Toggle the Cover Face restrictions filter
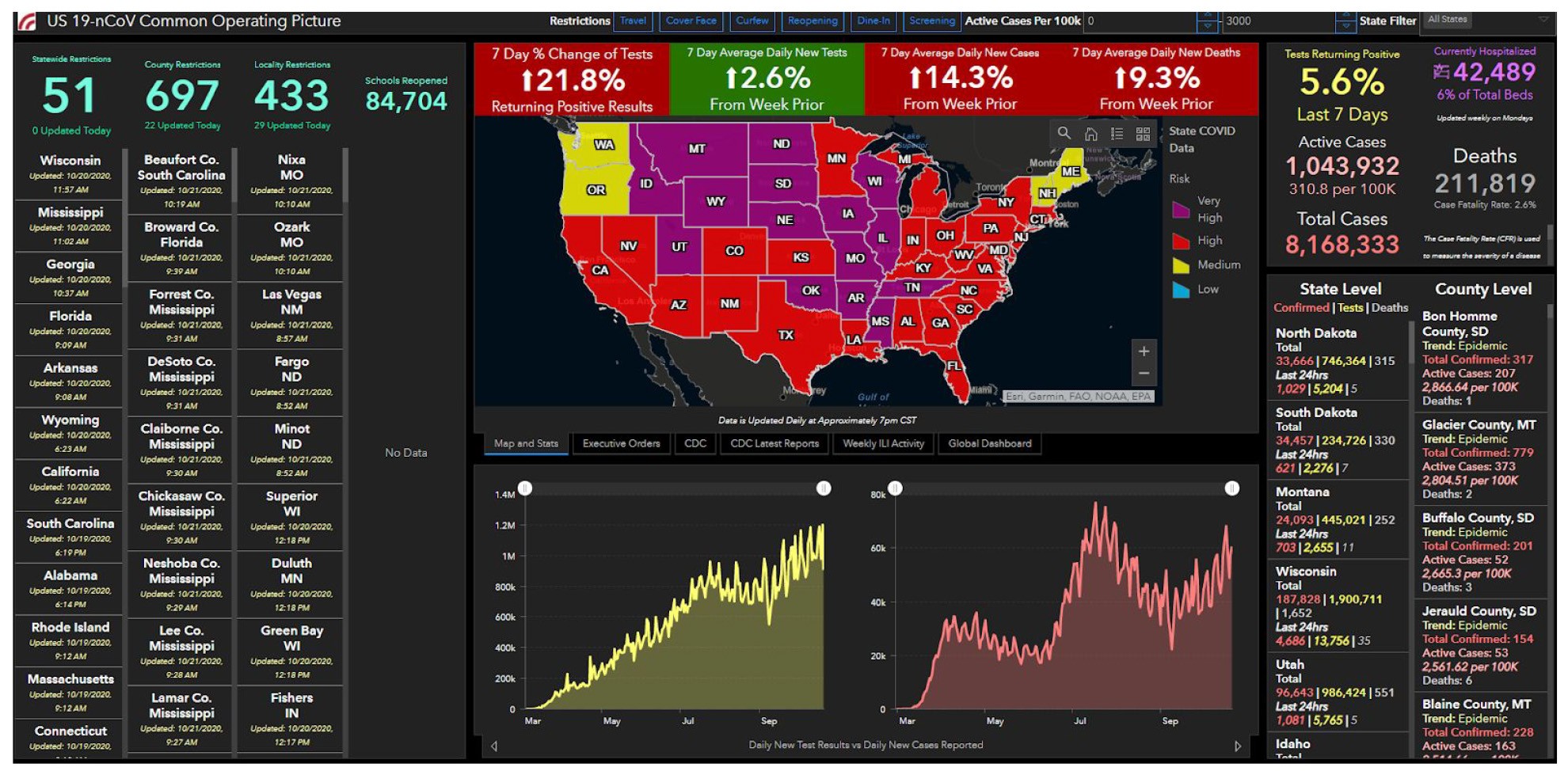Viewport: 1568px width, 771px height. 691,21
